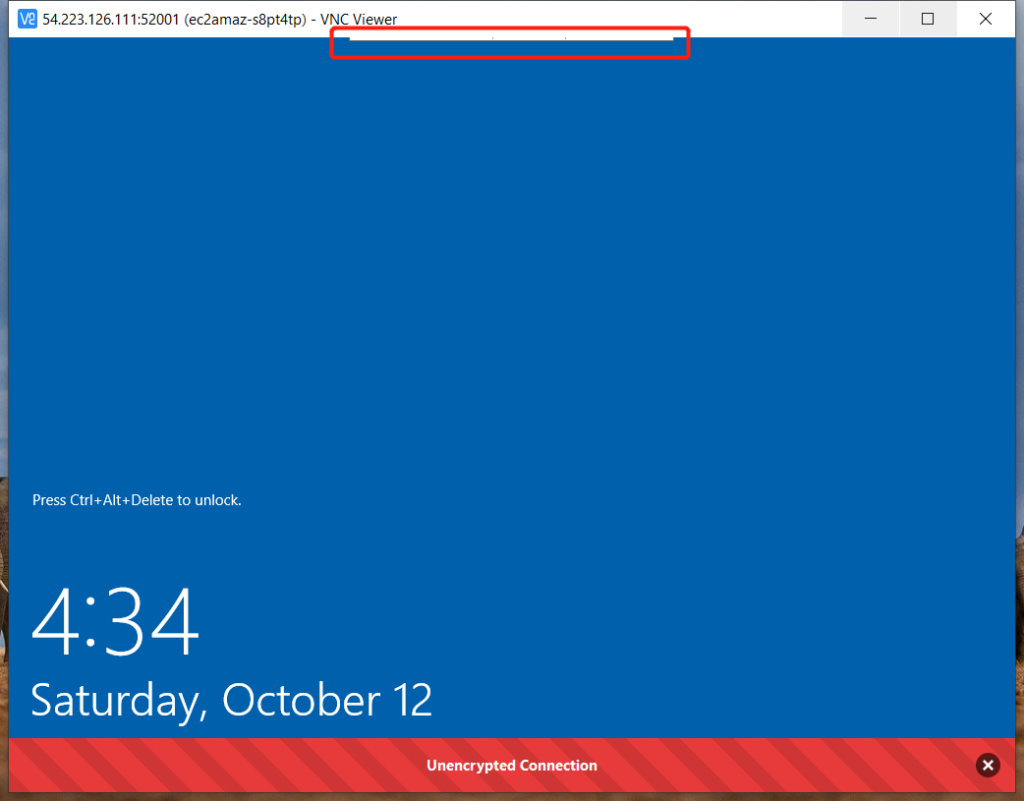Minimize the VNC Viewer window
The image size is (1024, 801).
[870, 19]
